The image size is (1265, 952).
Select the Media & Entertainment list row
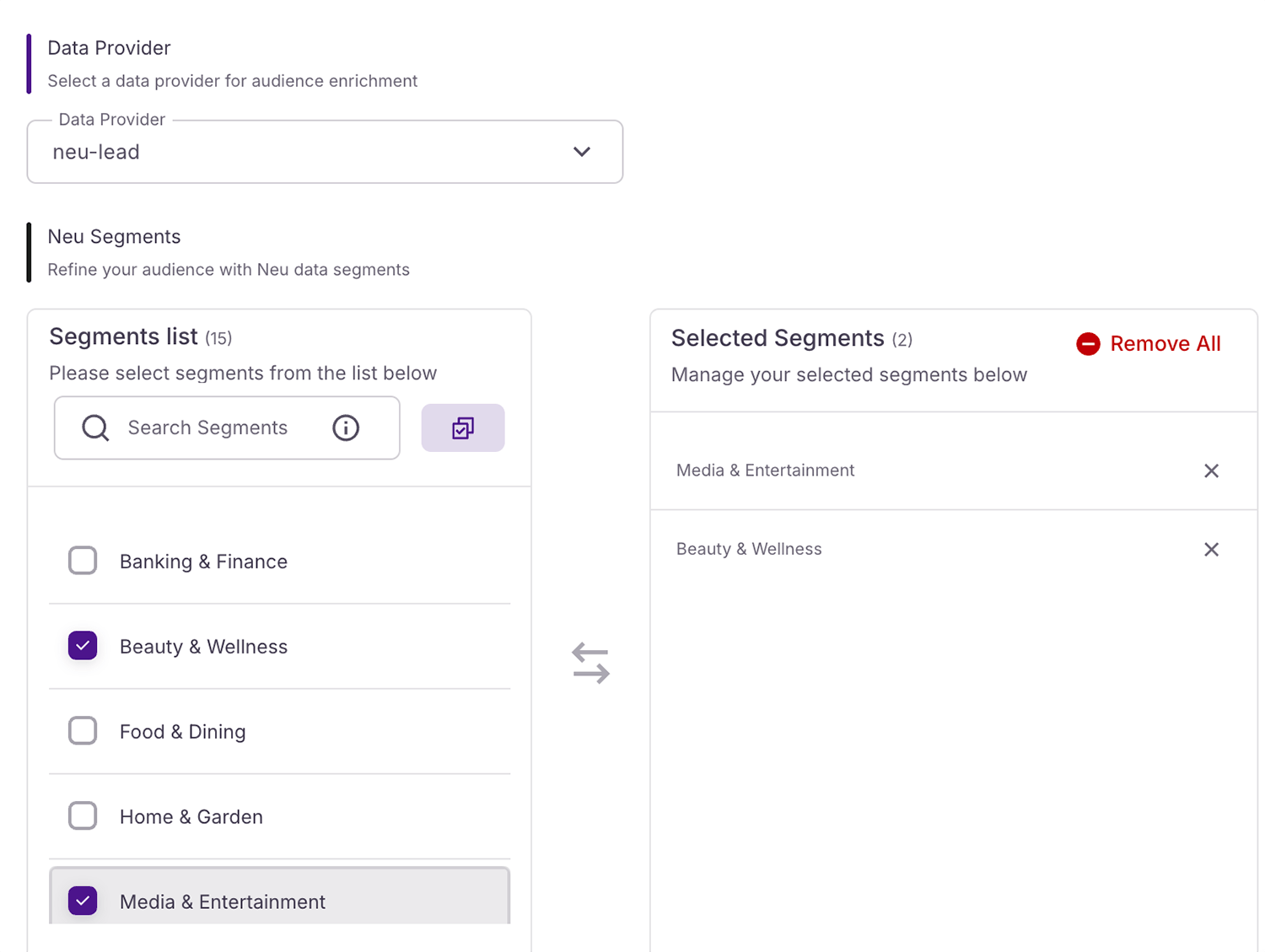pos(279,901)
